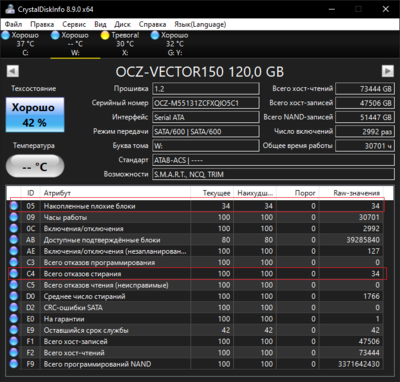Click the serial number field
400x382 pixels.
[x=206, y=103]
